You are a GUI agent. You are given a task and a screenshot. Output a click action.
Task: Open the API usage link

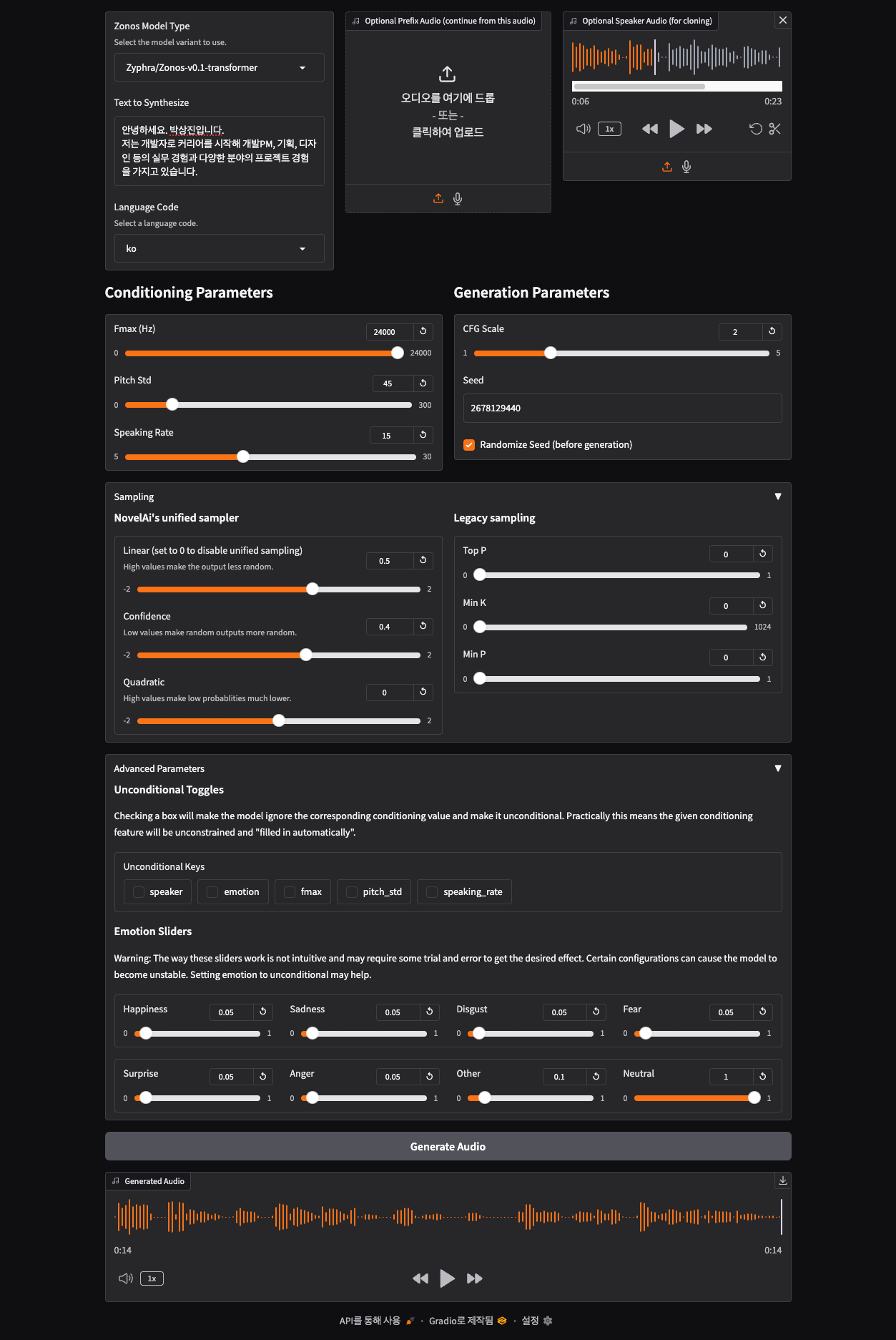tap(377, 1321)
